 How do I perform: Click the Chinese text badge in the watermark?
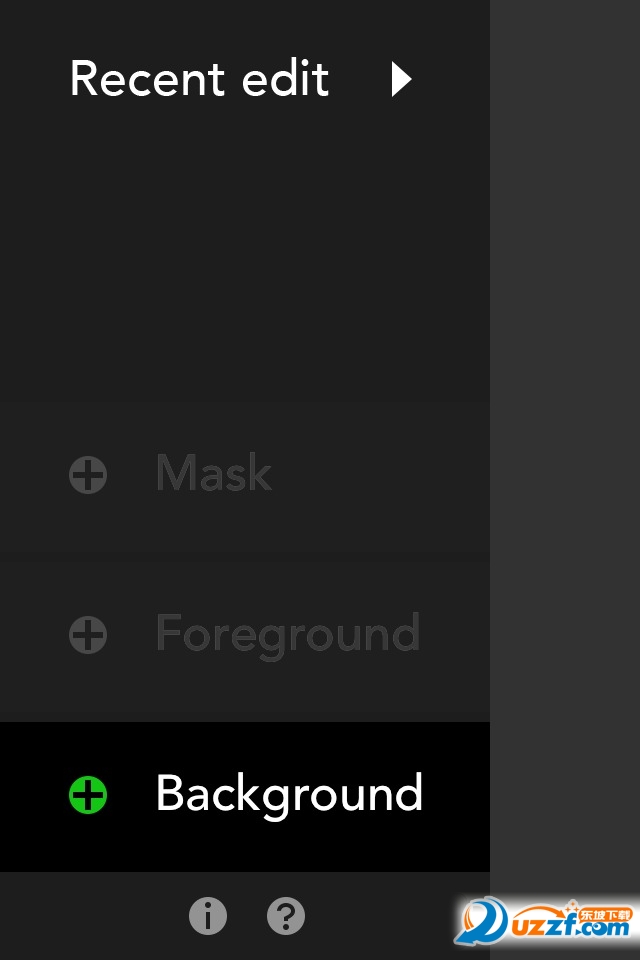coord(604,915)
